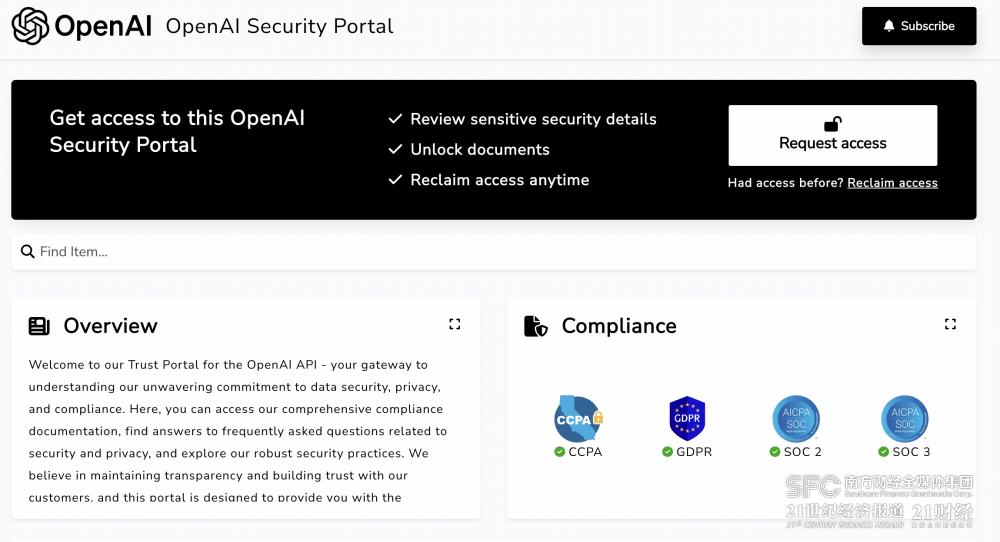Expand the Compliance panel
Image resolution: width=1000 pixels, height=542 pixels.
click(950, 324)
